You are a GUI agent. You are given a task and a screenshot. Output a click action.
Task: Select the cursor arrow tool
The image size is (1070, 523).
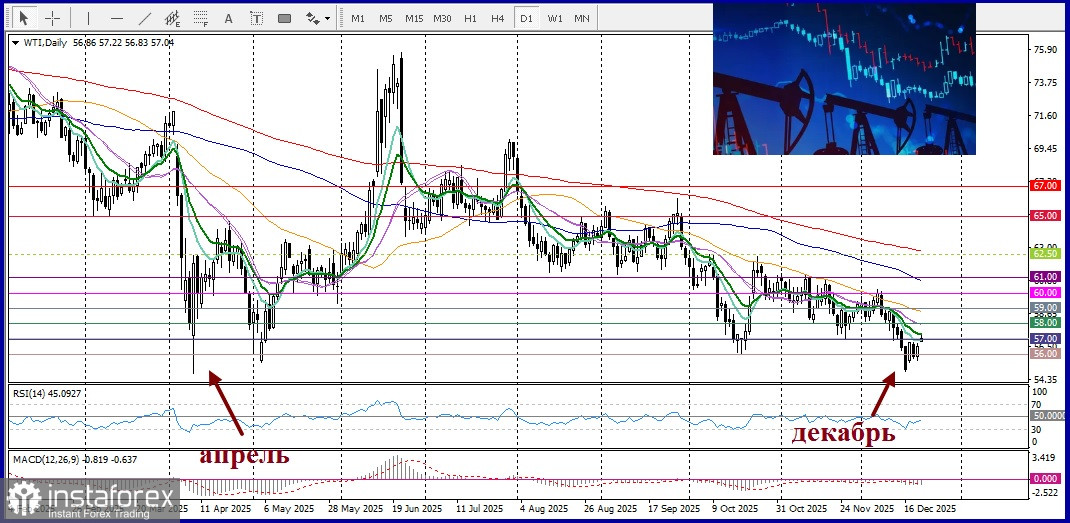[24, 18]
